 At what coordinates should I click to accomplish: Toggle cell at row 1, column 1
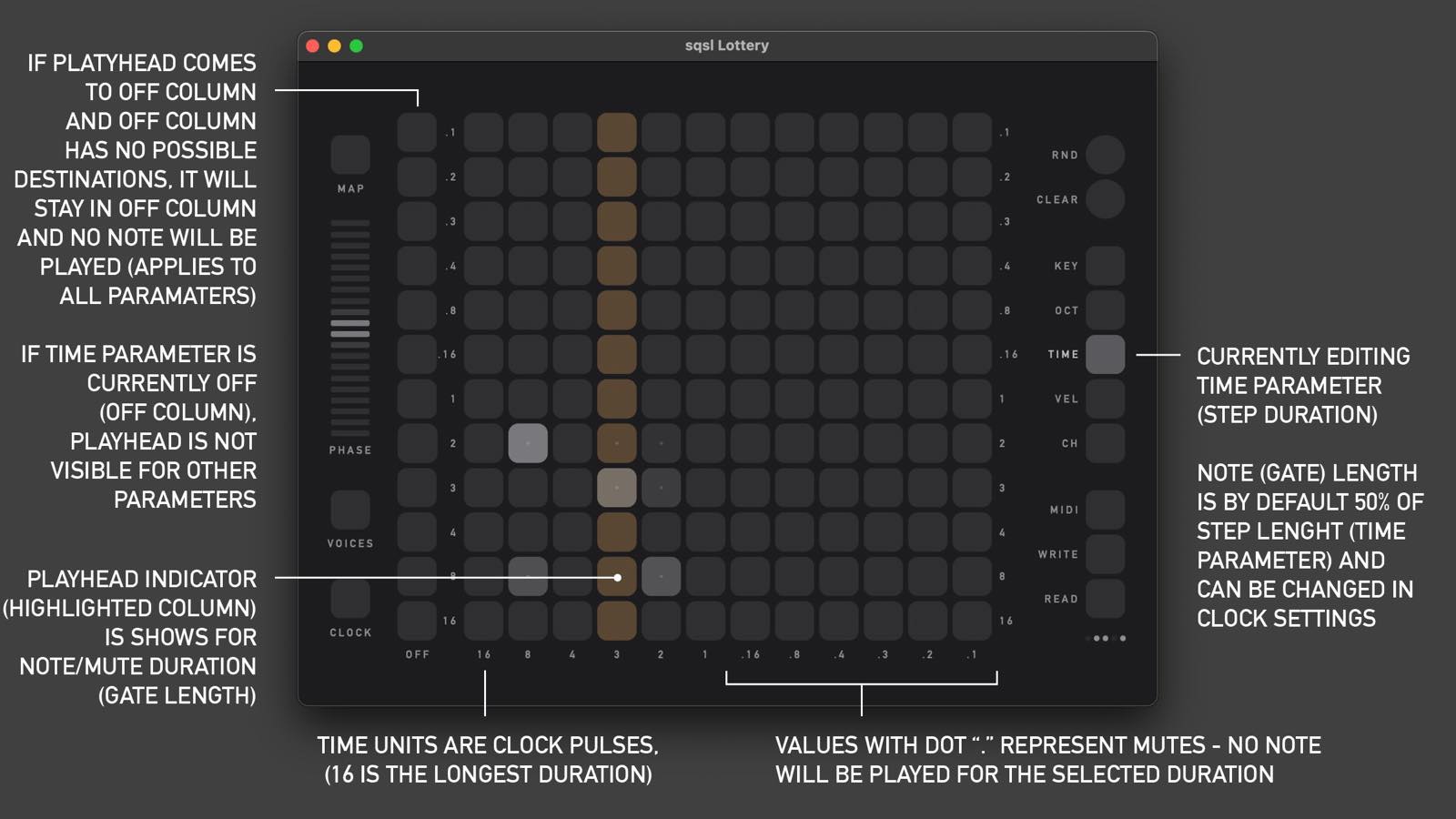point(705,399)
